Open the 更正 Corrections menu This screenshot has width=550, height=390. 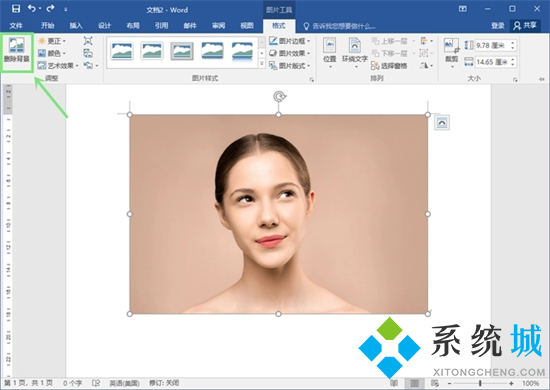pyautogui.click(x=52, y=41)
